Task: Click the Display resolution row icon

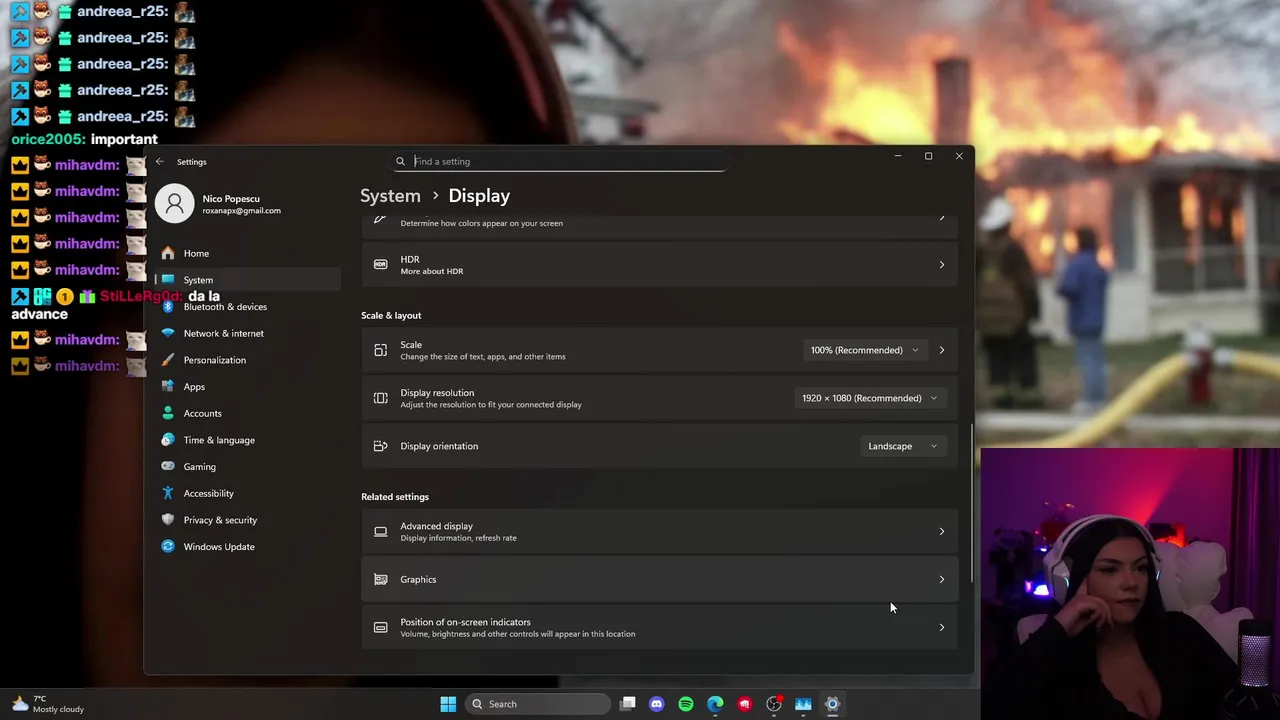Action: [x=380, y=398]
